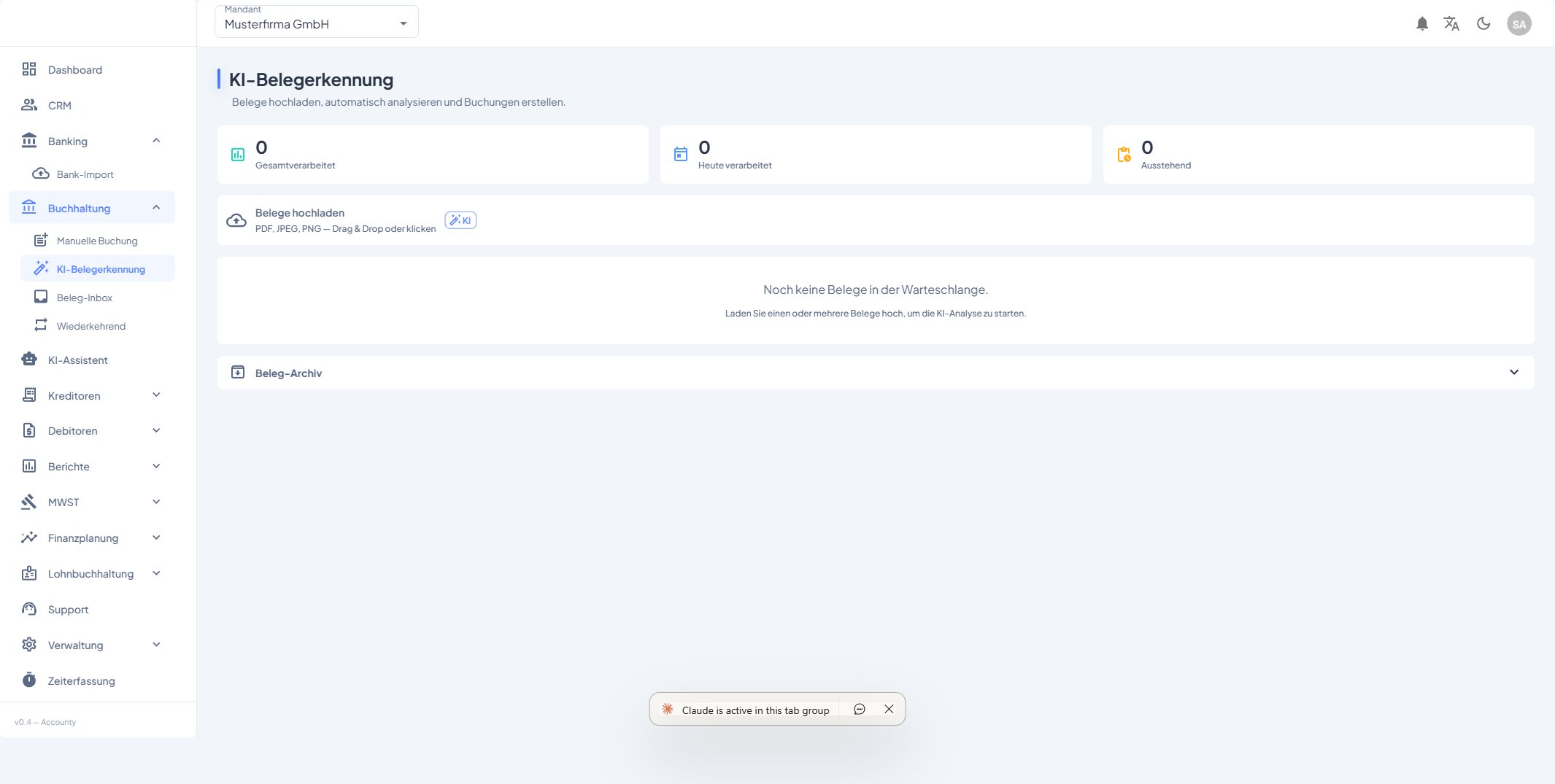Open the Dashboard page
Viewport: 1555px width, 784px height.
pos(74,70)
